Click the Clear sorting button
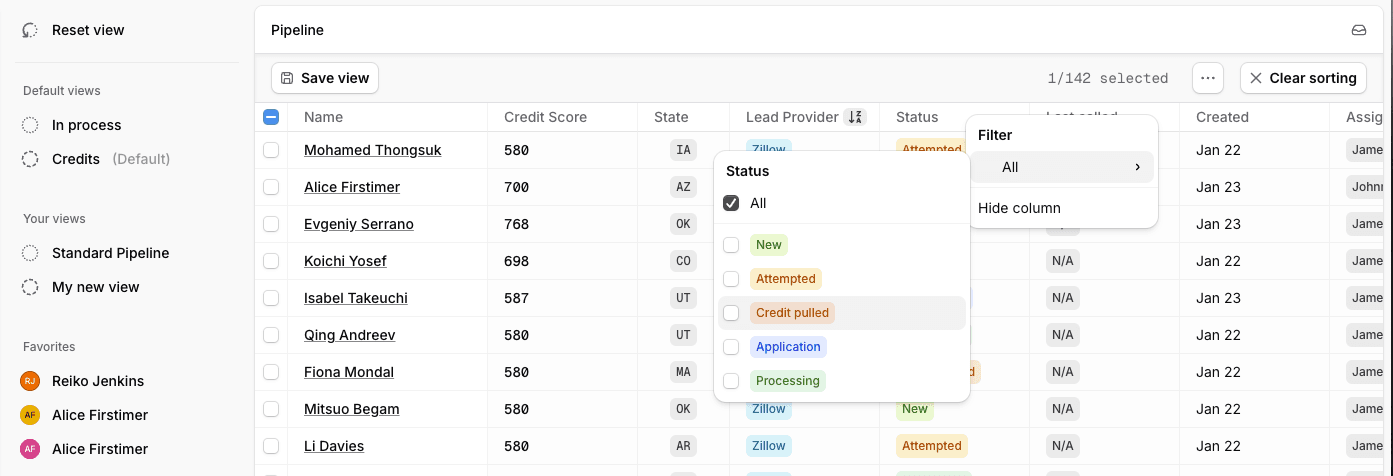 click(x=1303, y=78)
